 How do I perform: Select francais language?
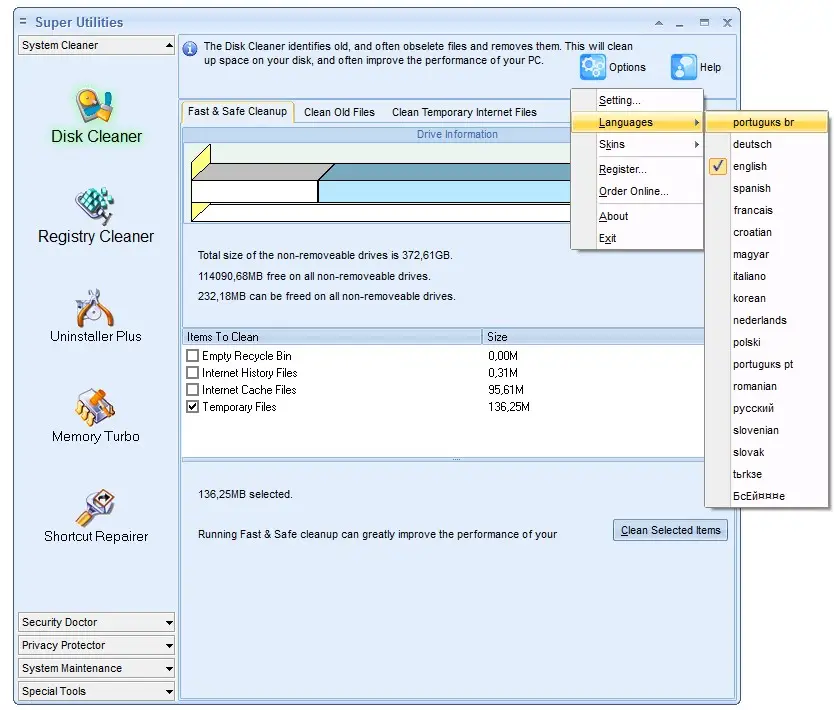(x=766, y=210)
